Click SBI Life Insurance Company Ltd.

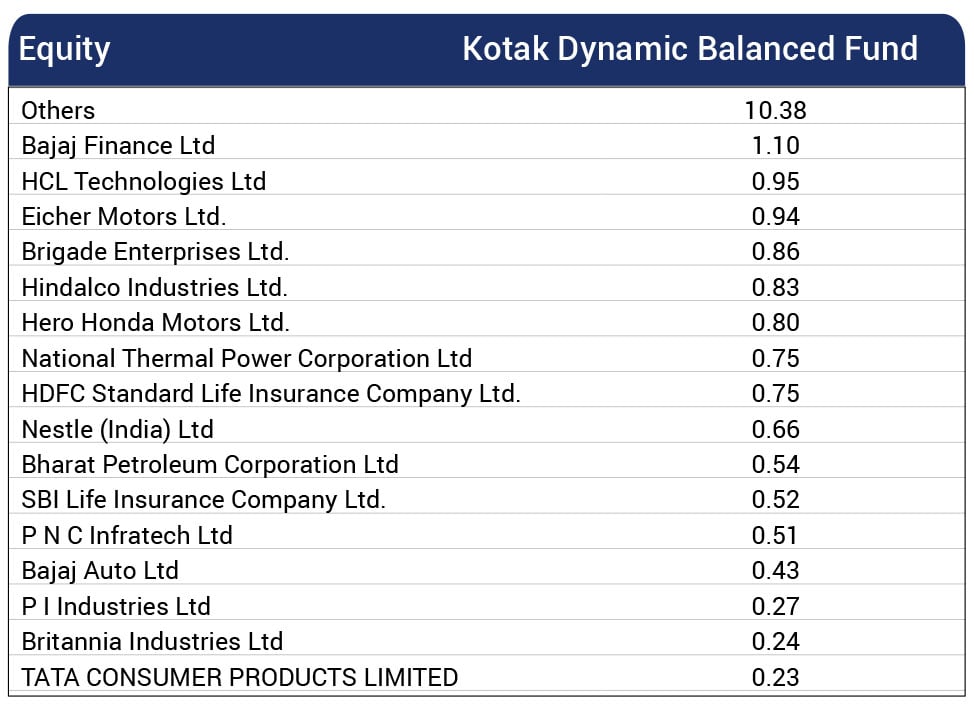tap(203, 500)
